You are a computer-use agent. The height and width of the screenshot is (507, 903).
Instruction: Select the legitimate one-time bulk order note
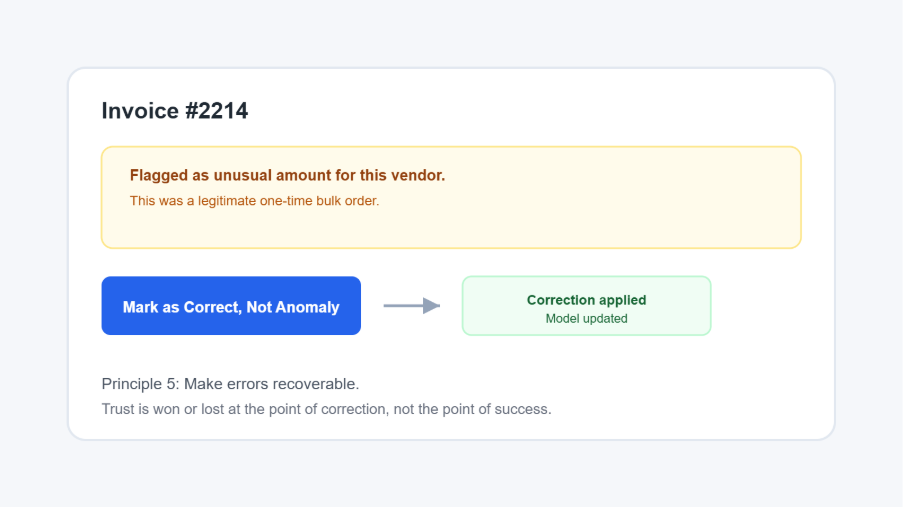point(254,200)
